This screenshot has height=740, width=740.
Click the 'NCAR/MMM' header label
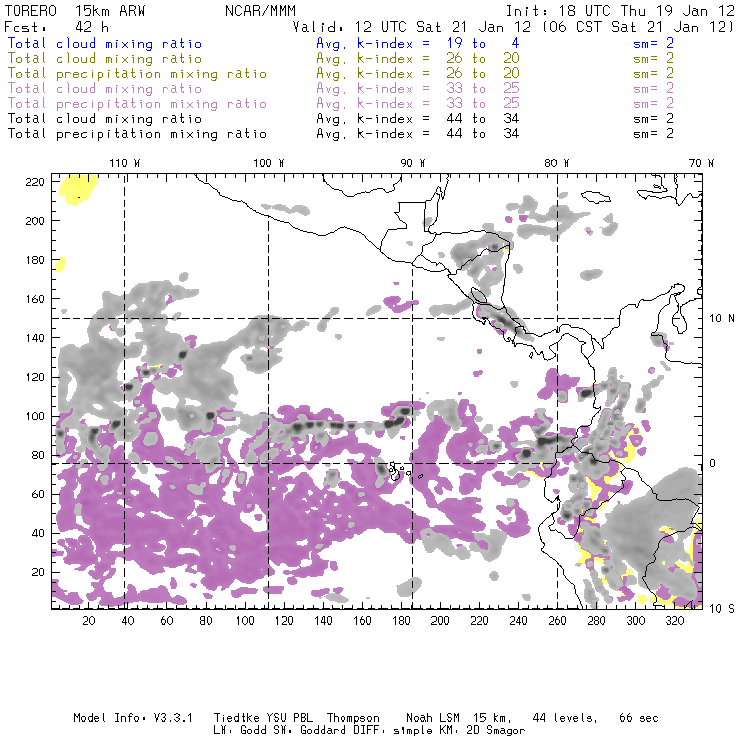coord(260,11)
